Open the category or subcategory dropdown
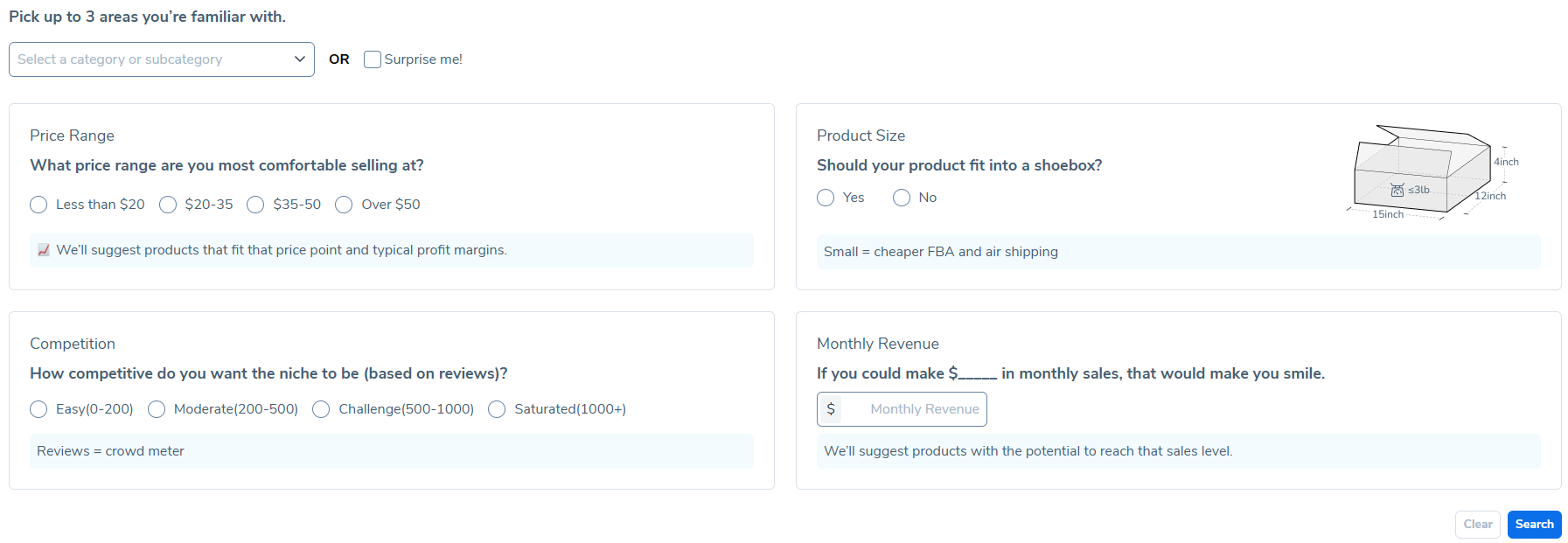 click(x=149, y=59)
